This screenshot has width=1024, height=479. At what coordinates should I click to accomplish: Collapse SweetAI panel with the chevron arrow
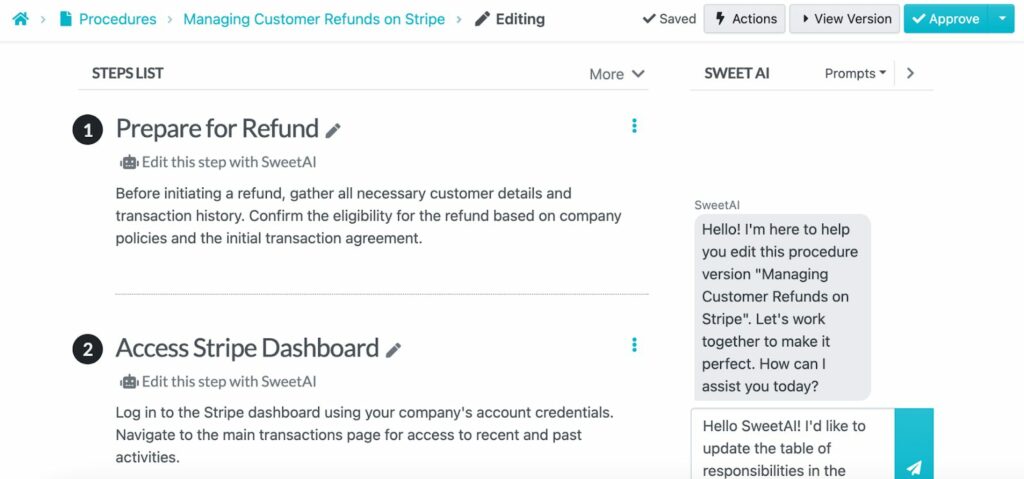click(x=909, y=73)
